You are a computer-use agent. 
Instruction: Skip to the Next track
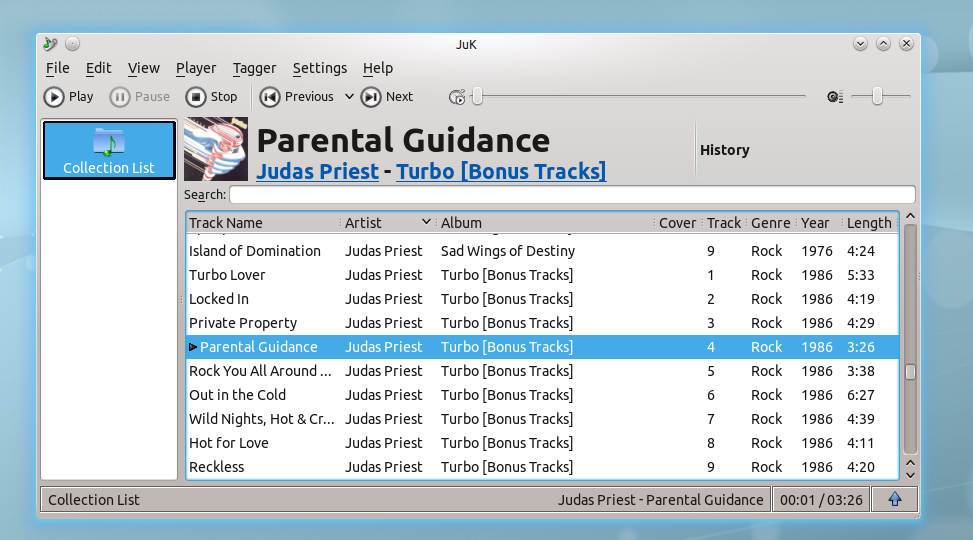pos(387,97)
